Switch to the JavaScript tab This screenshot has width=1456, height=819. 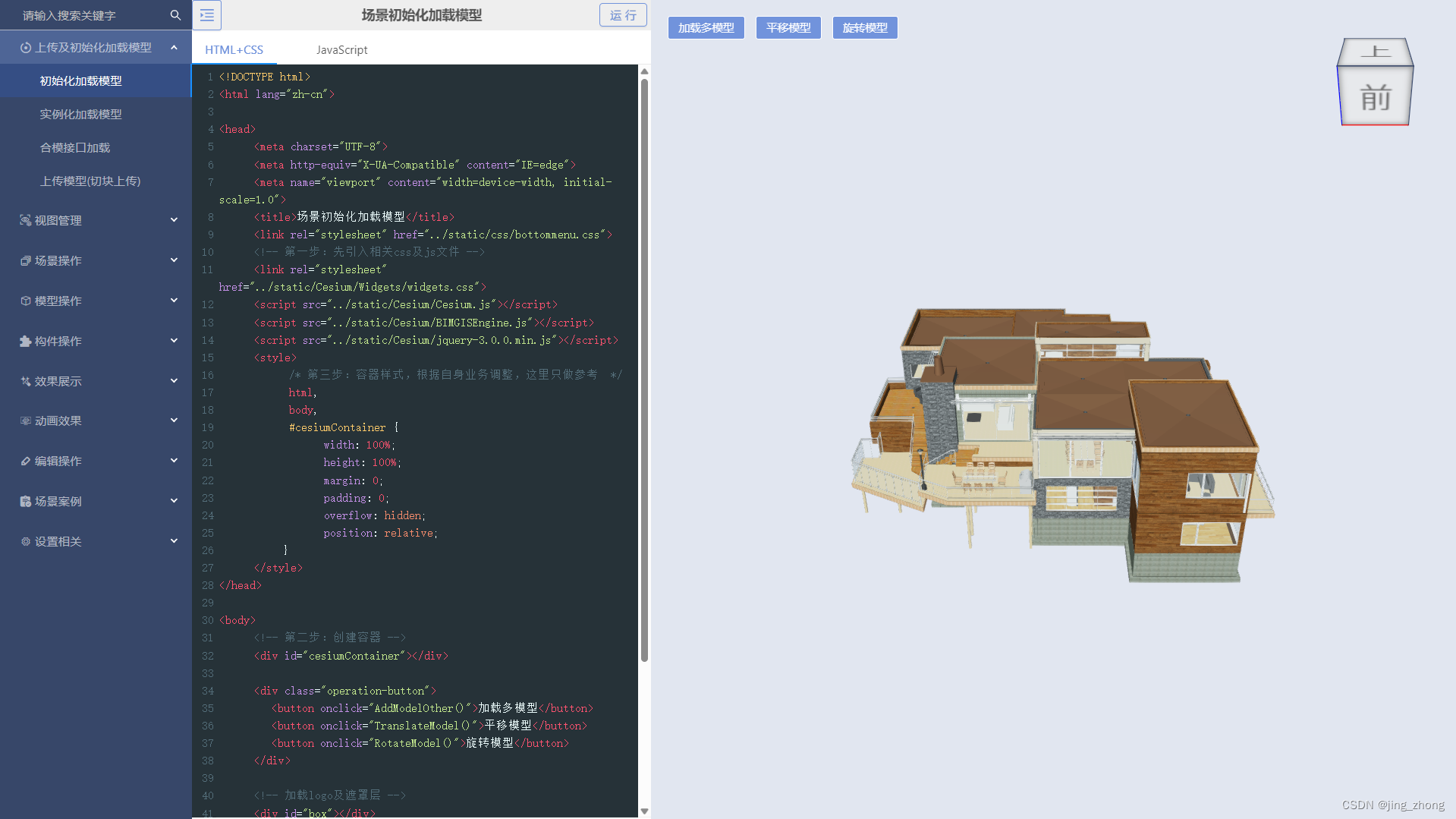[341, 49]
